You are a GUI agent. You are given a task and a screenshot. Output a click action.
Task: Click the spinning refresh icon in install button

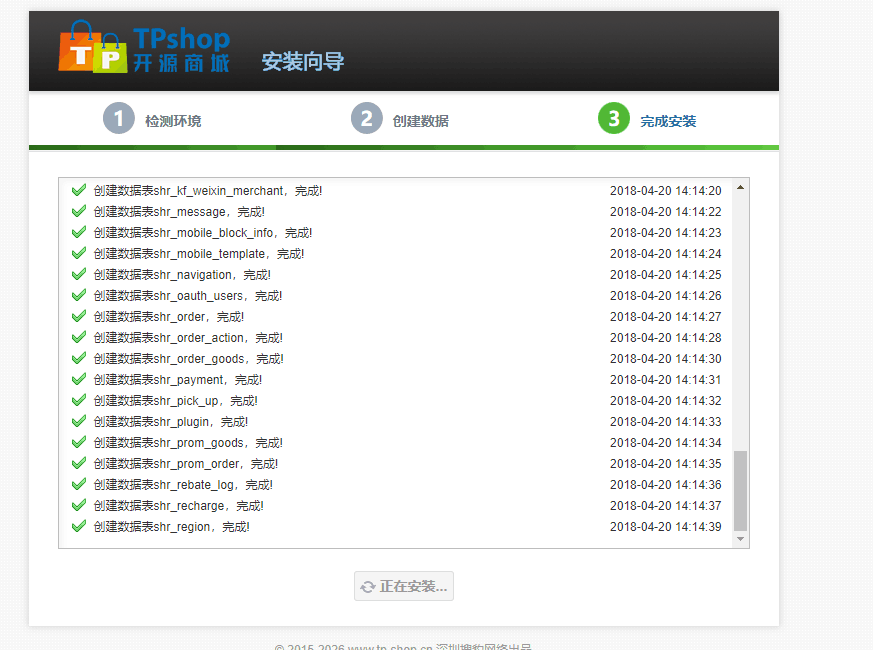(x=368, y=587)
